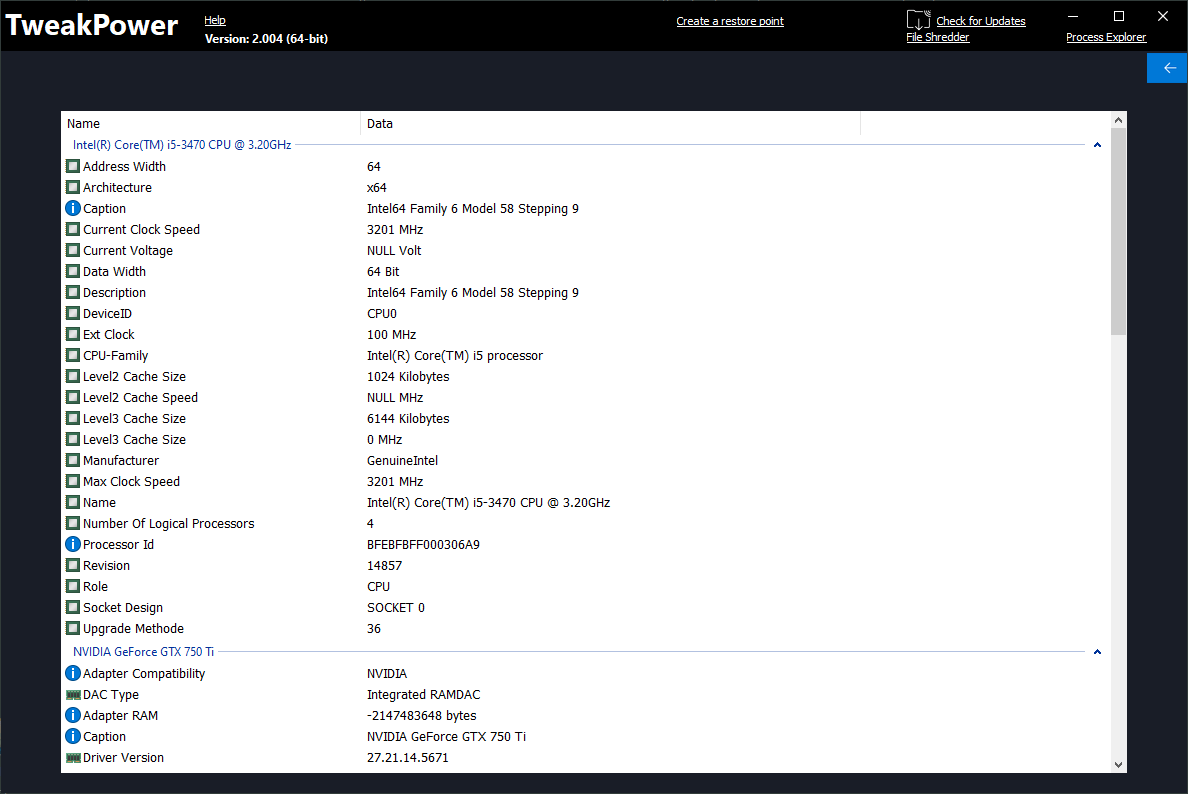This screenshot has width=1188, height=794.
Task: Click the Name column header
Action: pos(84,124)
